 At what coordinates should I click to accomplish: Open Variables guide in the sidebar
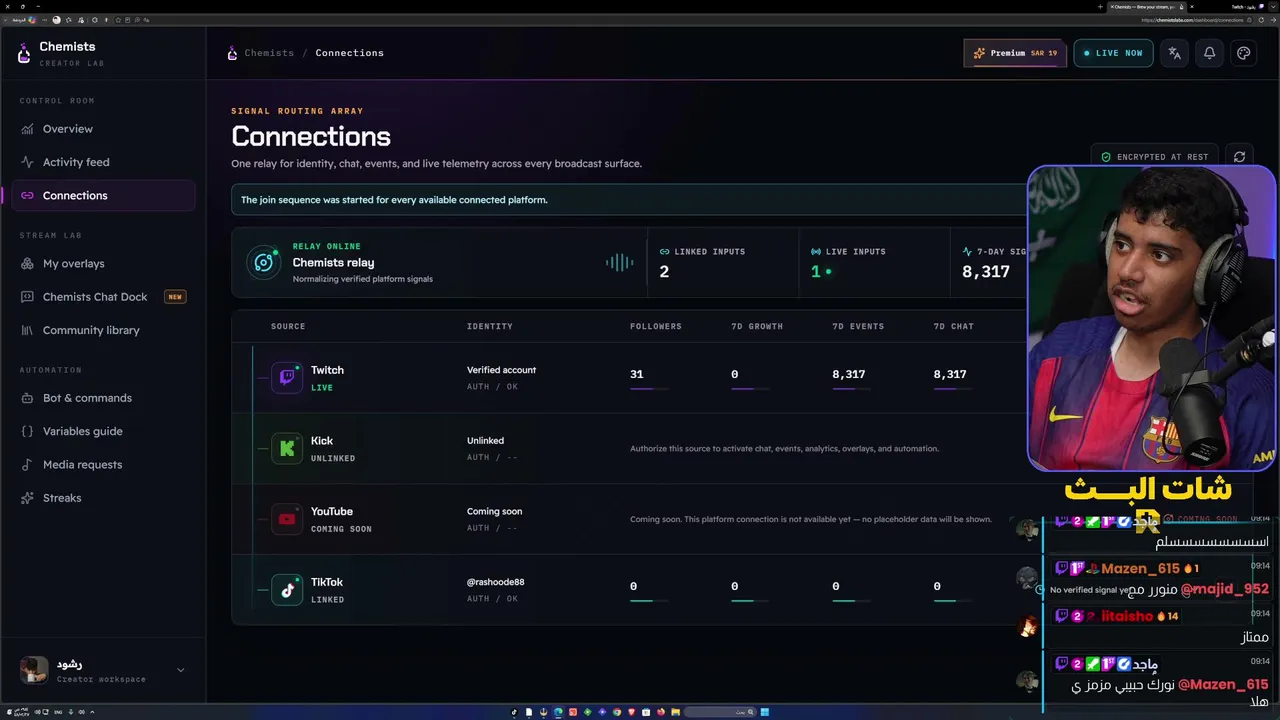click(x=103, y=431)
